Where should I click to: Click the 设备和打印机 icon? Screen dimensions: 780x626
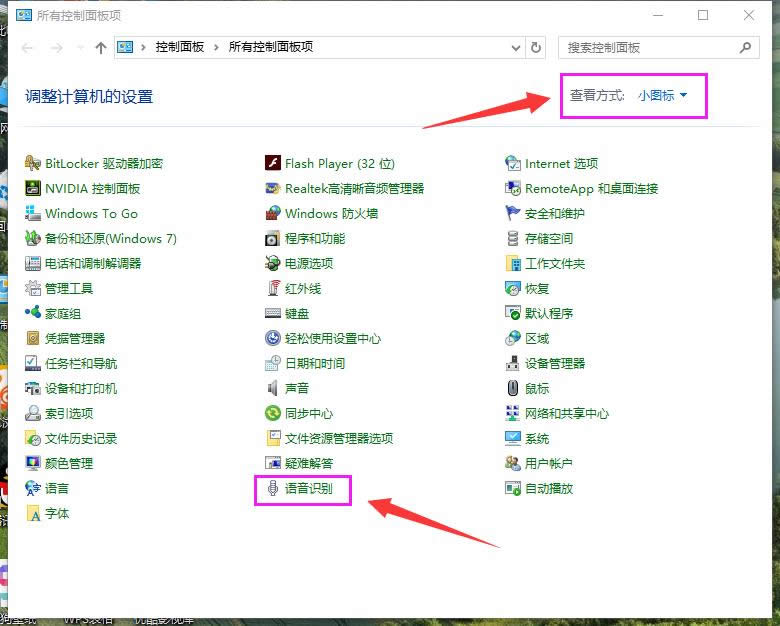coord(34,388)
